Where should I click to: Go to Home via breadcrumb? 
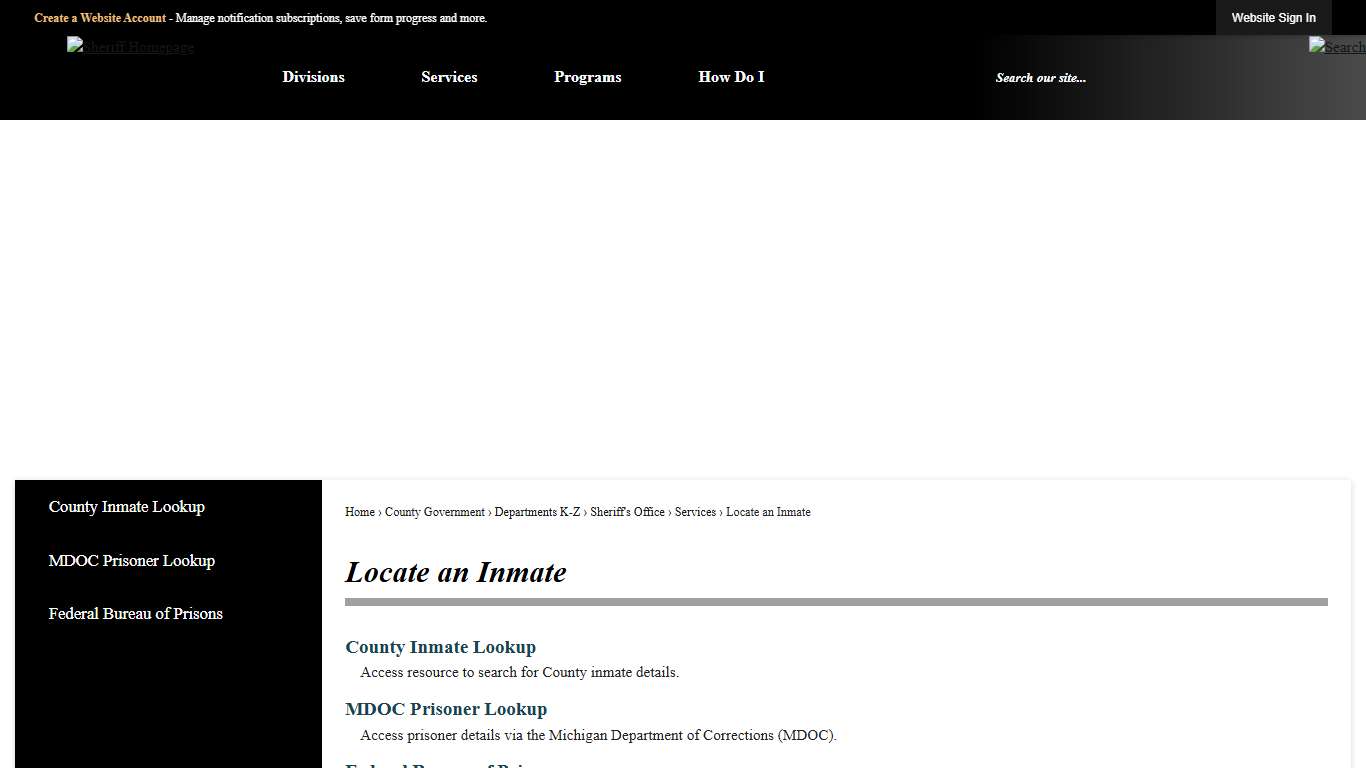(x=359, y=512)
